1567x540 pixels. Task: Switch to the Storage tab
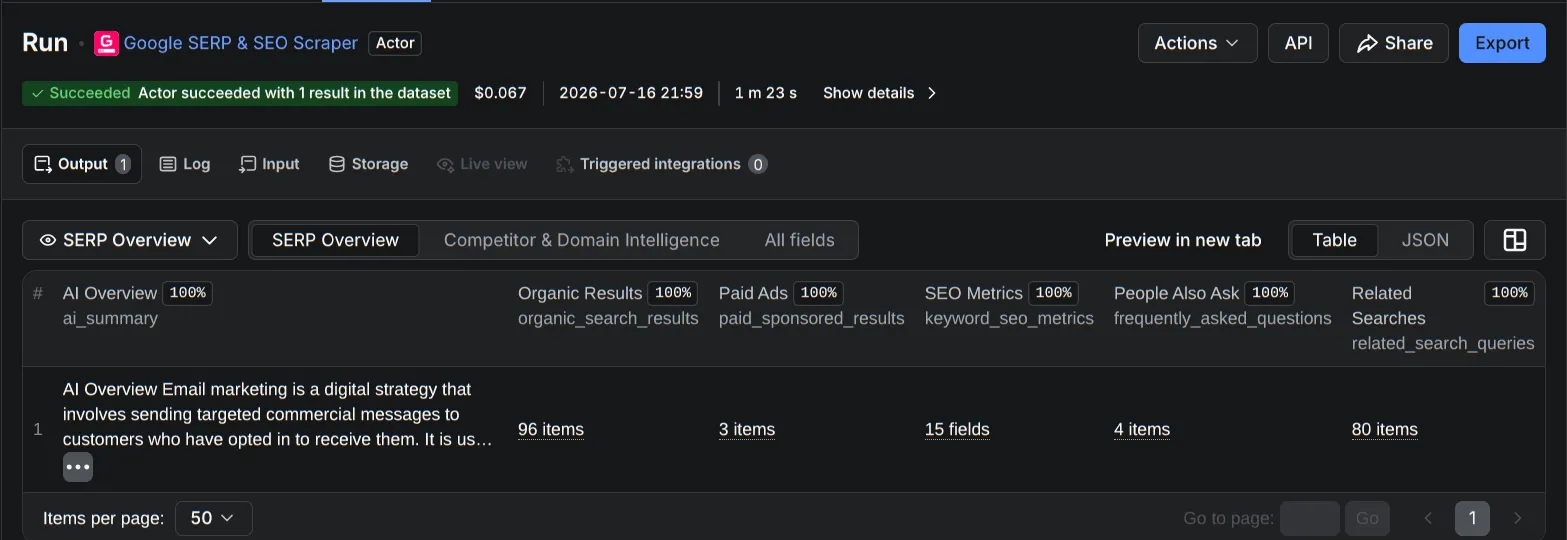tap(368, 164)
